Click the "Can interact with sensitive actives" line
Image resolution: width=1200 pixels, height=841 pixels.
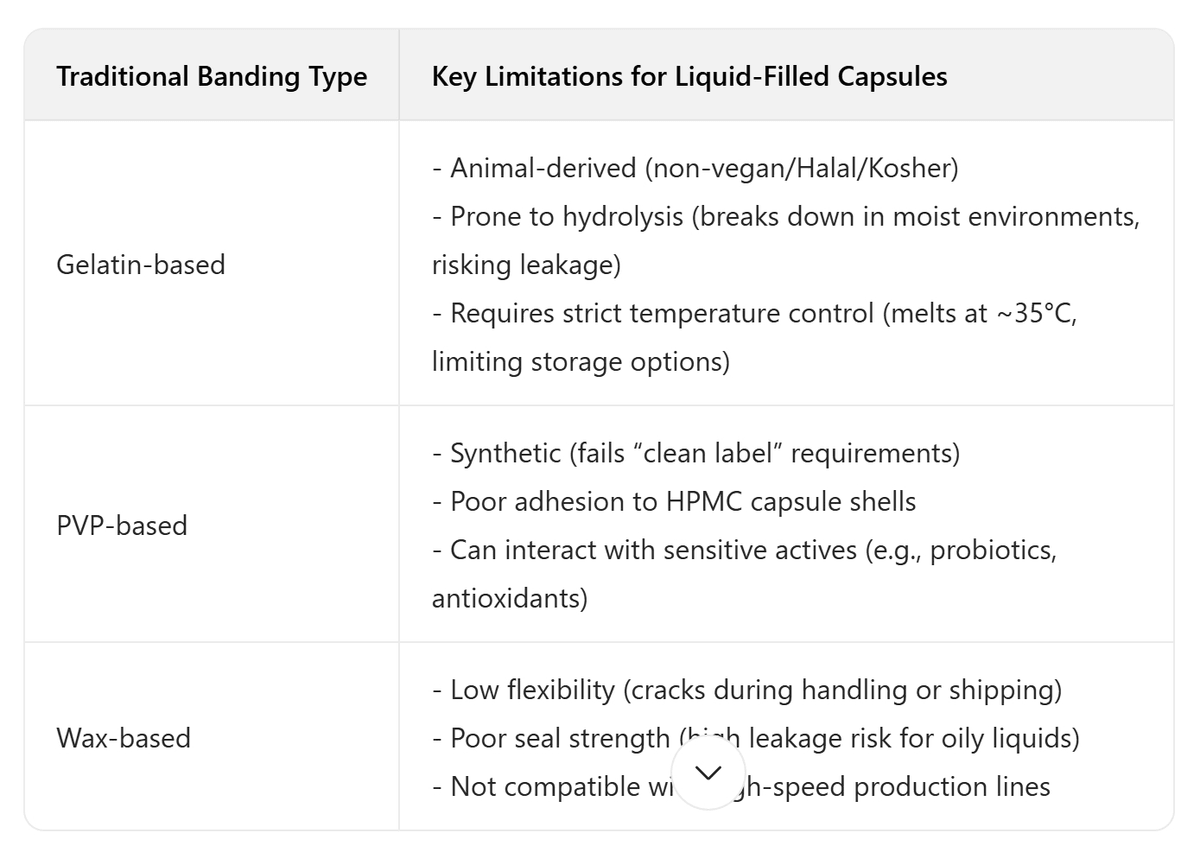(743, 550)
